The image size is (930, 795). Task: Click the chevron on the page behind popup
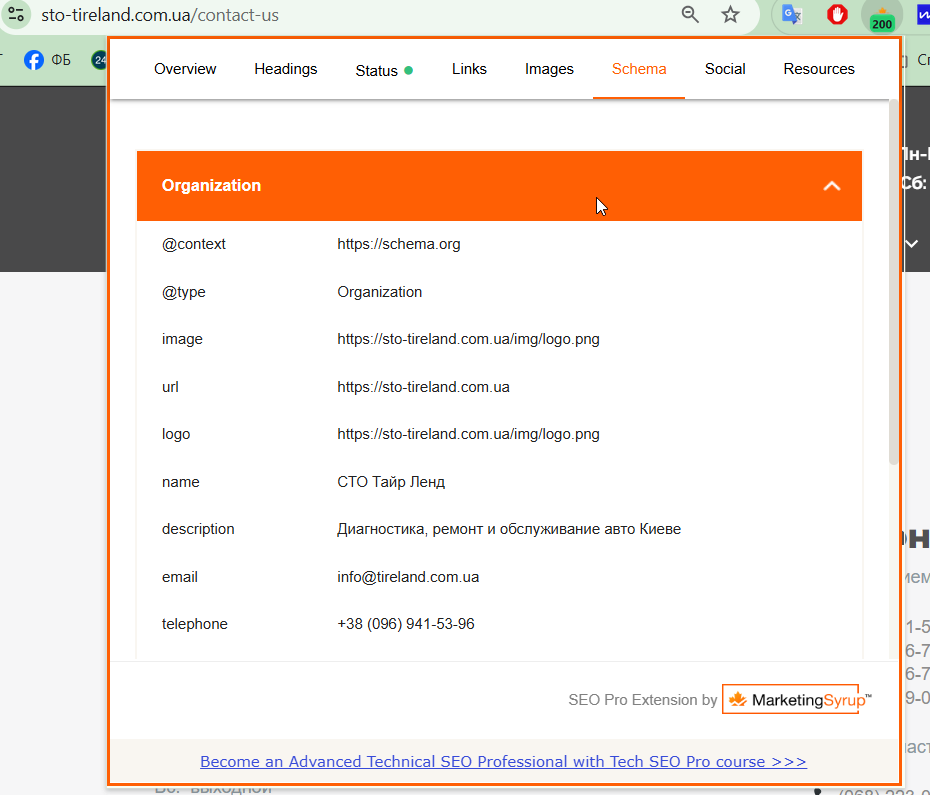coord(912,243)
